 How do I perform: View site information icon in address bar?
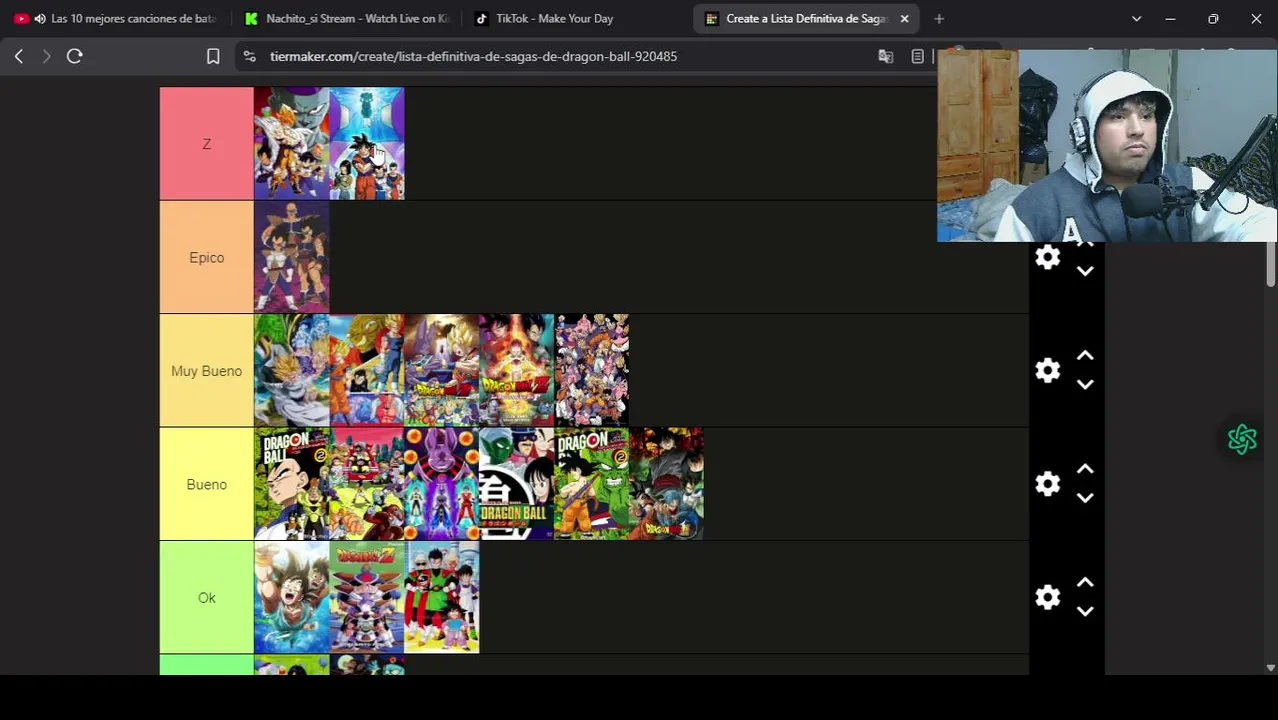coord(250,57)
